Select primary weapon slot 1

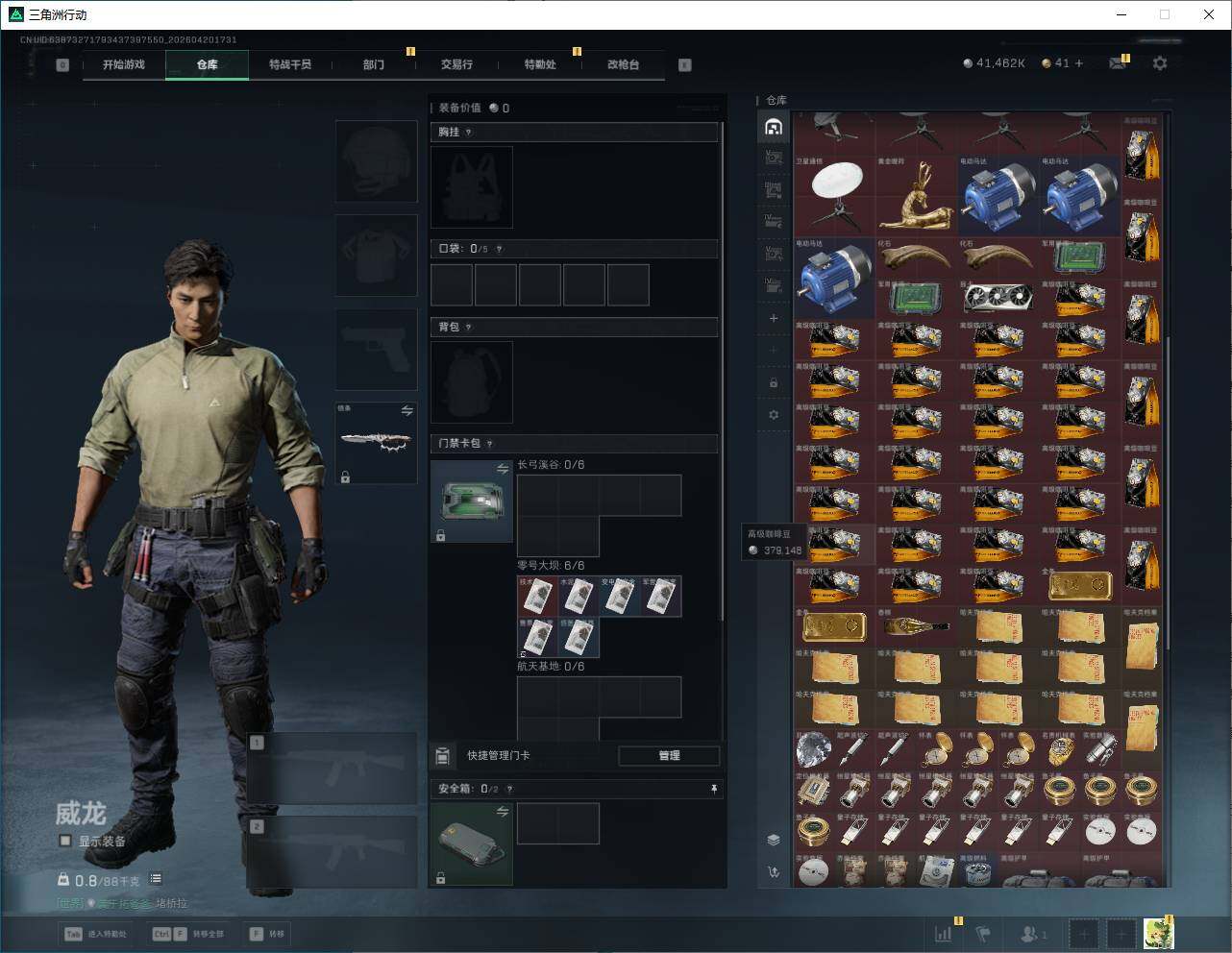click(x=333, y=770)
